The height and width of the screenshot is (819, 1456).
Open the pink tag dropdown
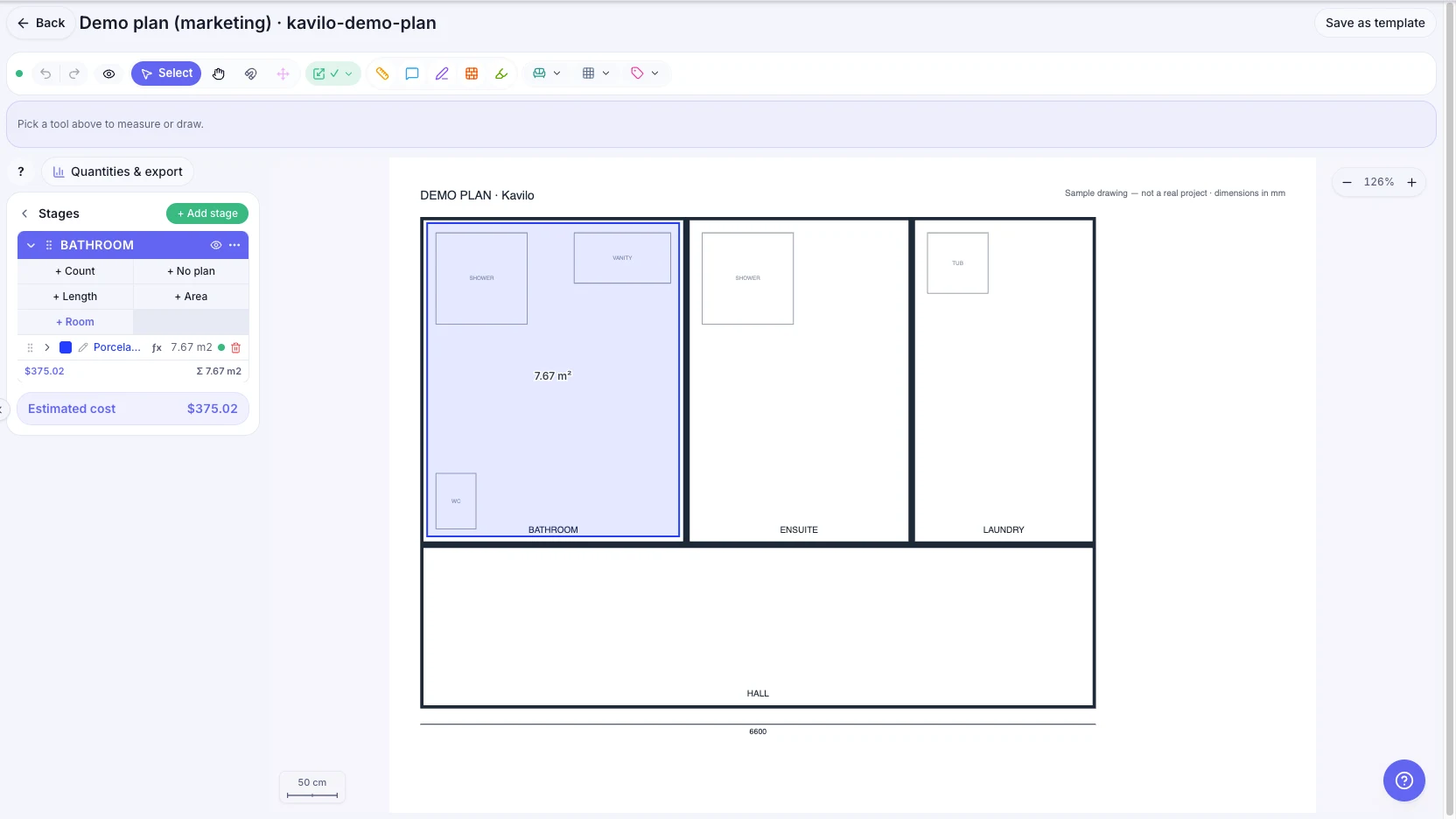(645, 73)
